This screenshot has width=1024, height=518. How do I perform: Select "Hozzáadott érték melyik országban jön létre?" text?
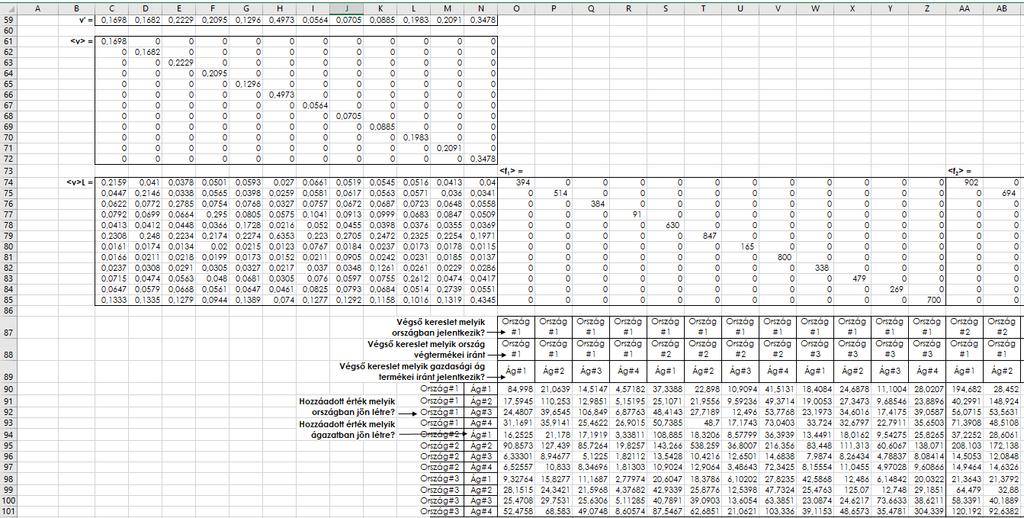(x=345, y=408)
